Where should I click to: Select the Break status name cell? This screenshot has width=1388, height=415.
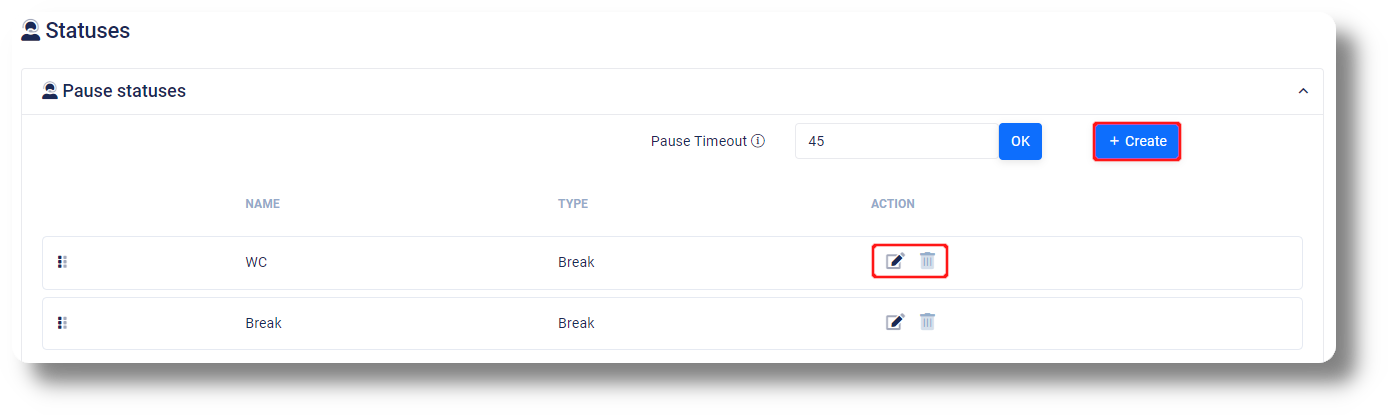[x=263, y=324]
